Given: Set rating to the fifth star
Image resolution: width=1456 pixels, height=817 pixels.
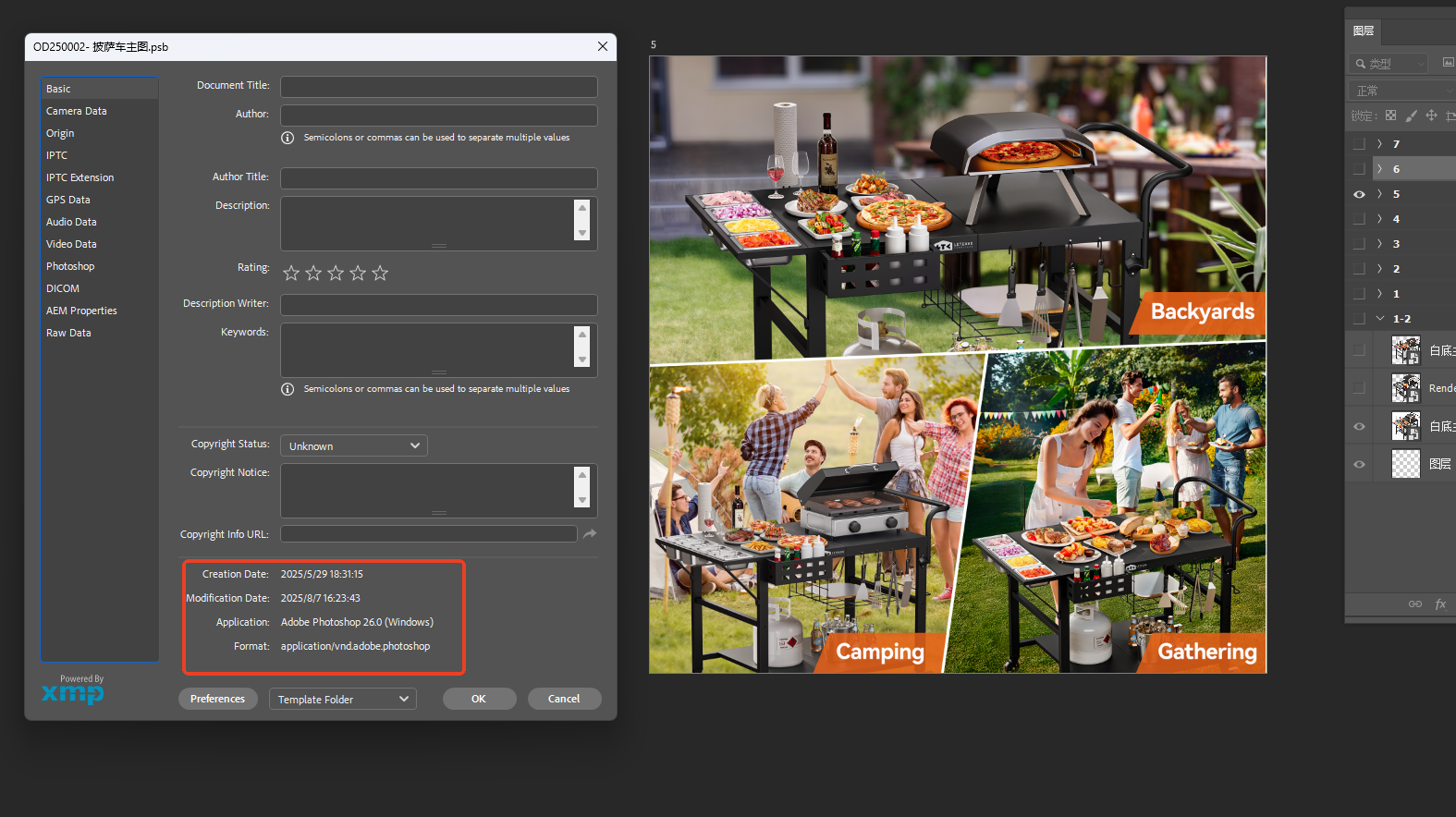Looking at the screenshot, I should coord(380,273).
